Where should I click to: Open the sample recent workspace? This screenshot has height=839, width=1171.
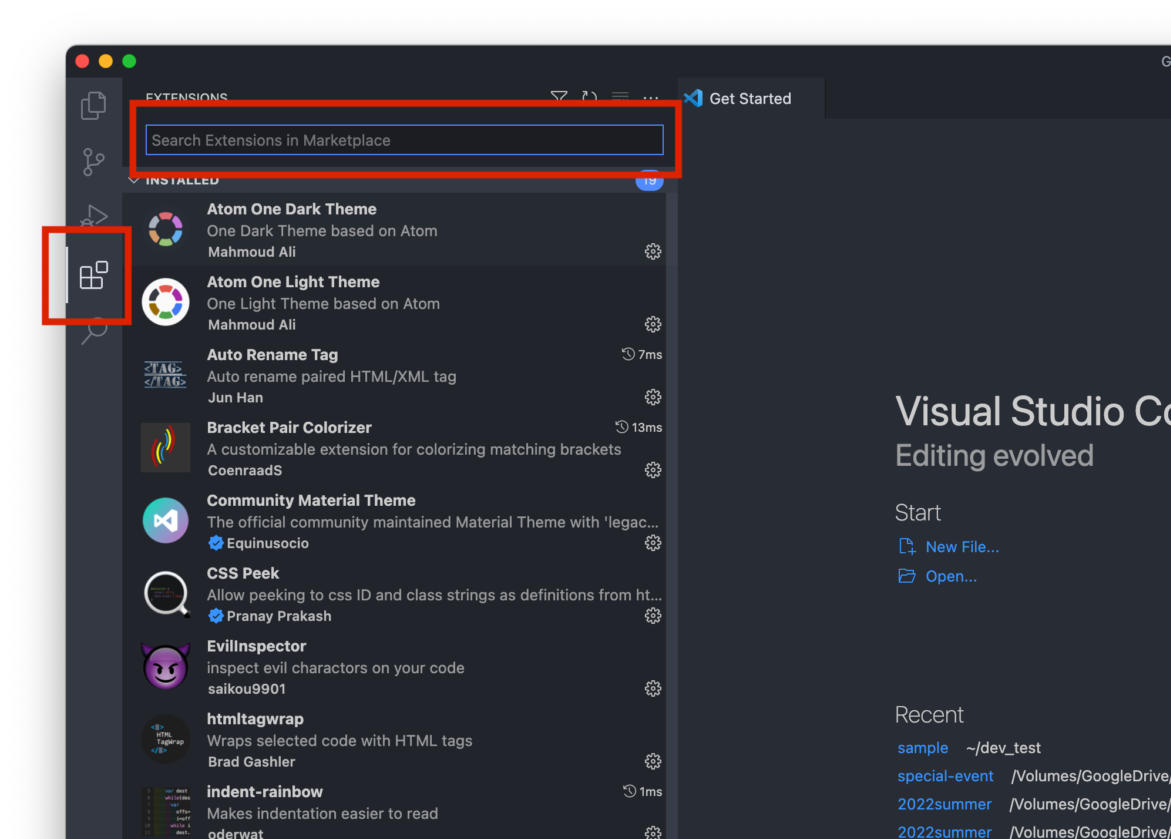point(922,747)
